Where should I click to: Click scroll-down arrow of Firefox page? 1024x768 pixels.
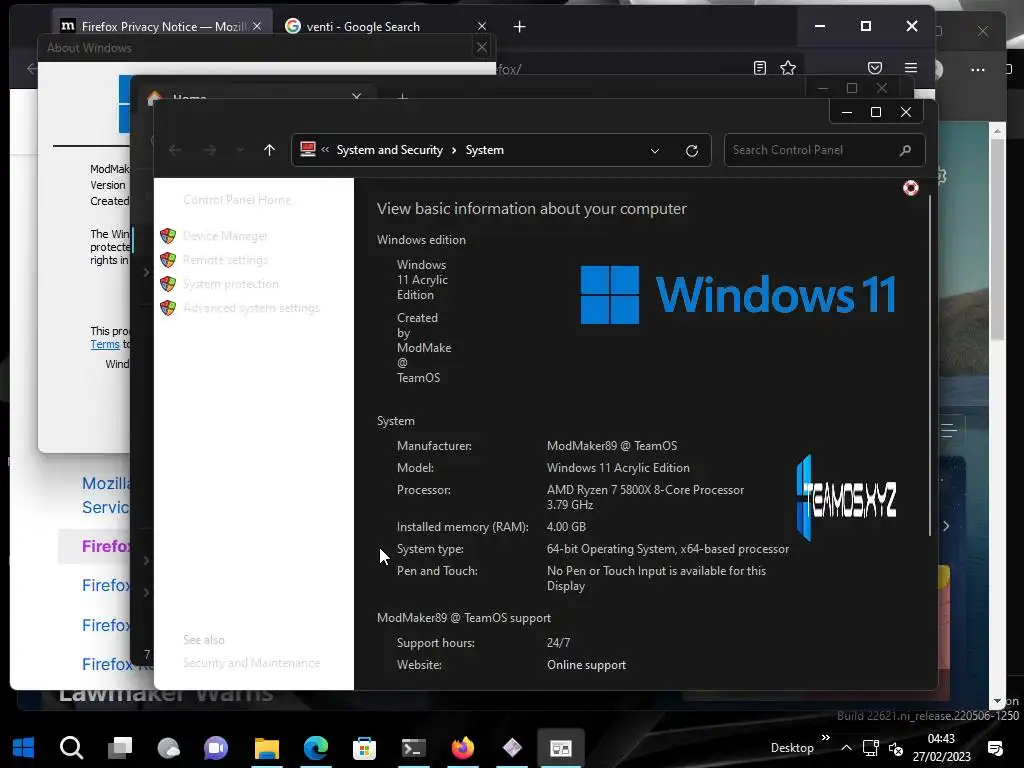click(997, 701)
